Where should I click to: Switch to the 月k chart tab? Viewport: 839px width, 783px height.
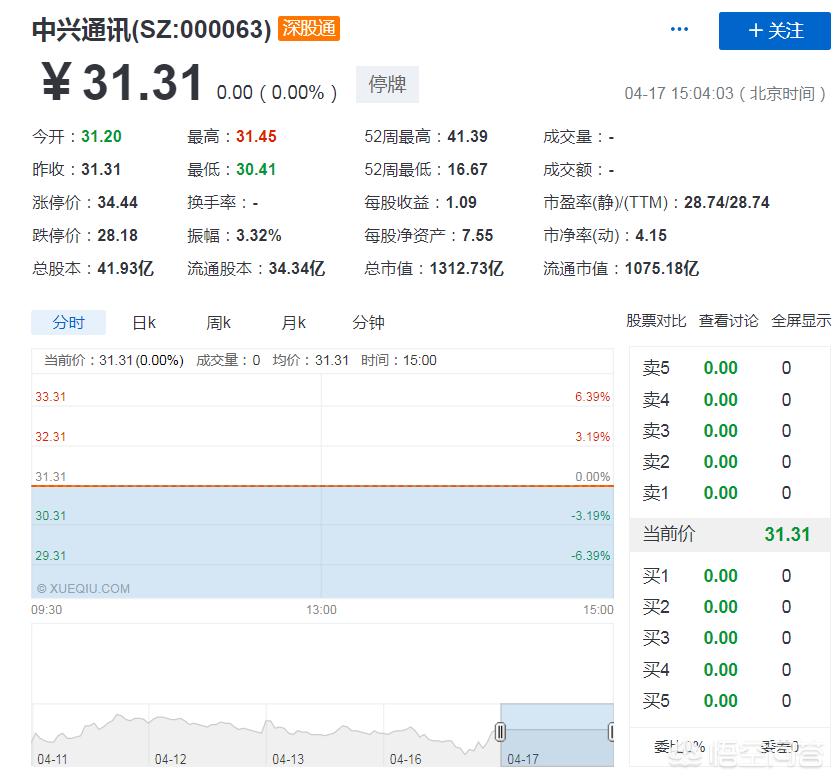point(293,323)
